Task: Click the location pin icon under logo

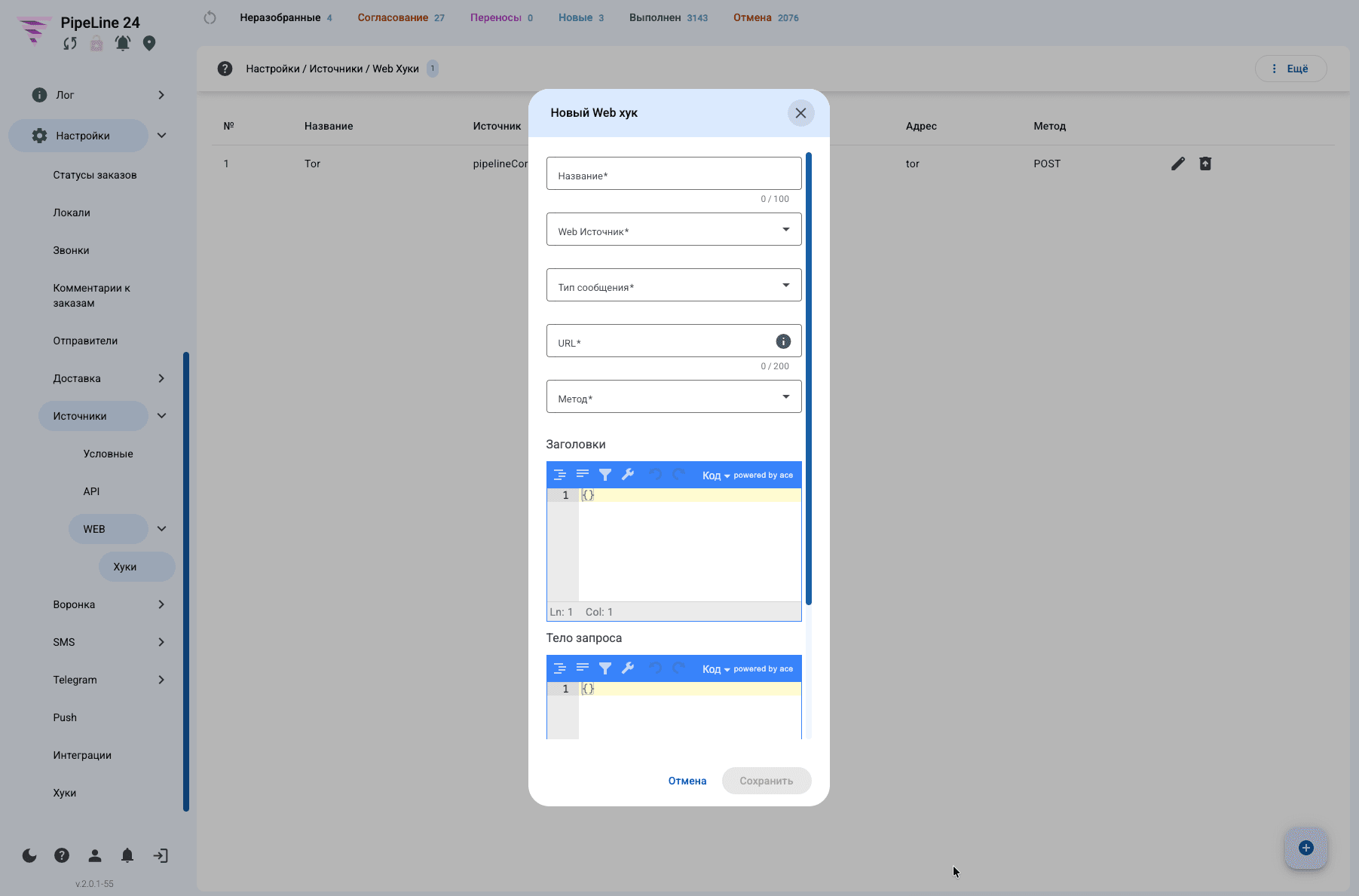Action: (149, 43)
